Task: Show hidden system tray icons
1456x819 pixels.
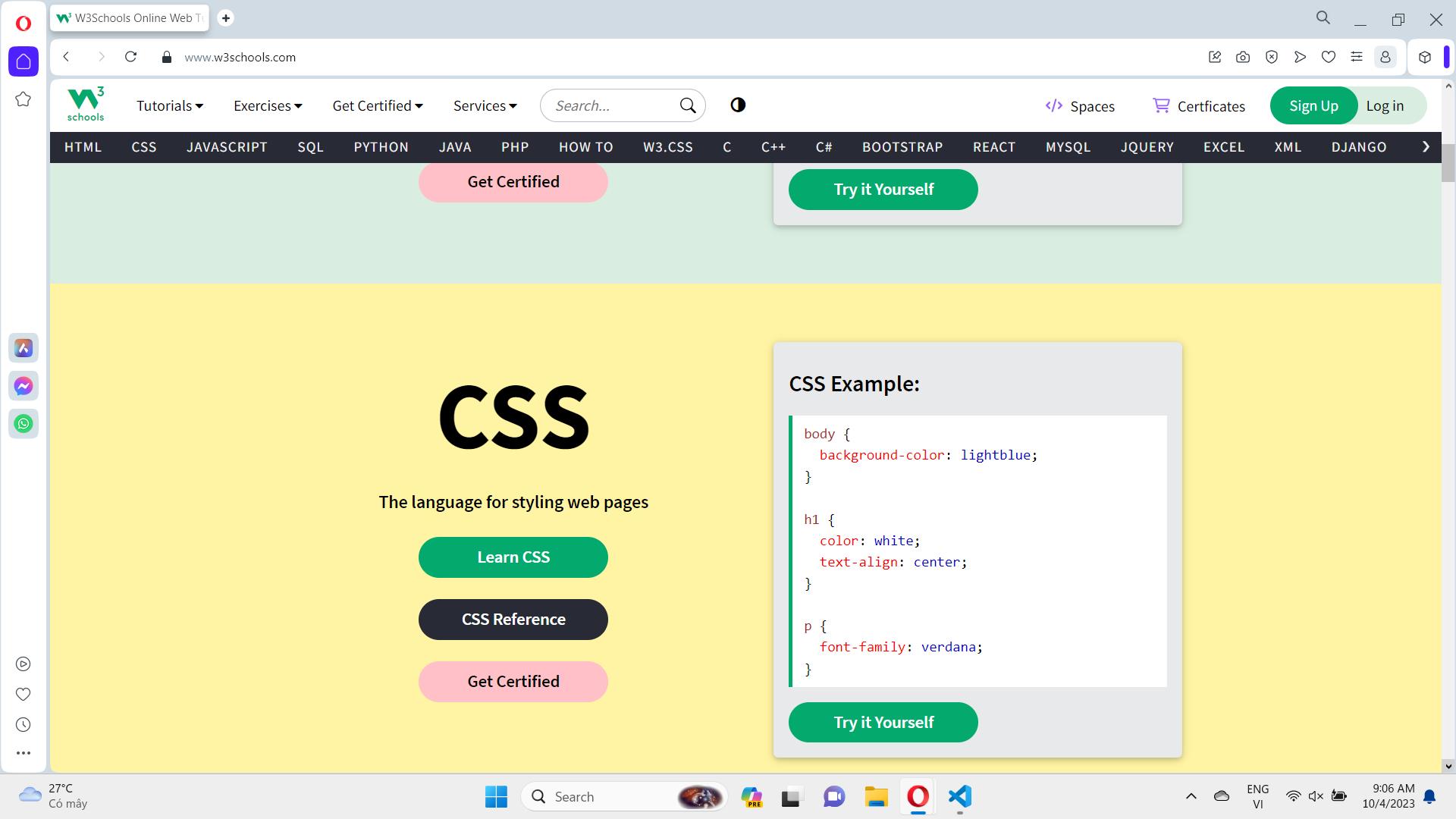Action: 1191,796
